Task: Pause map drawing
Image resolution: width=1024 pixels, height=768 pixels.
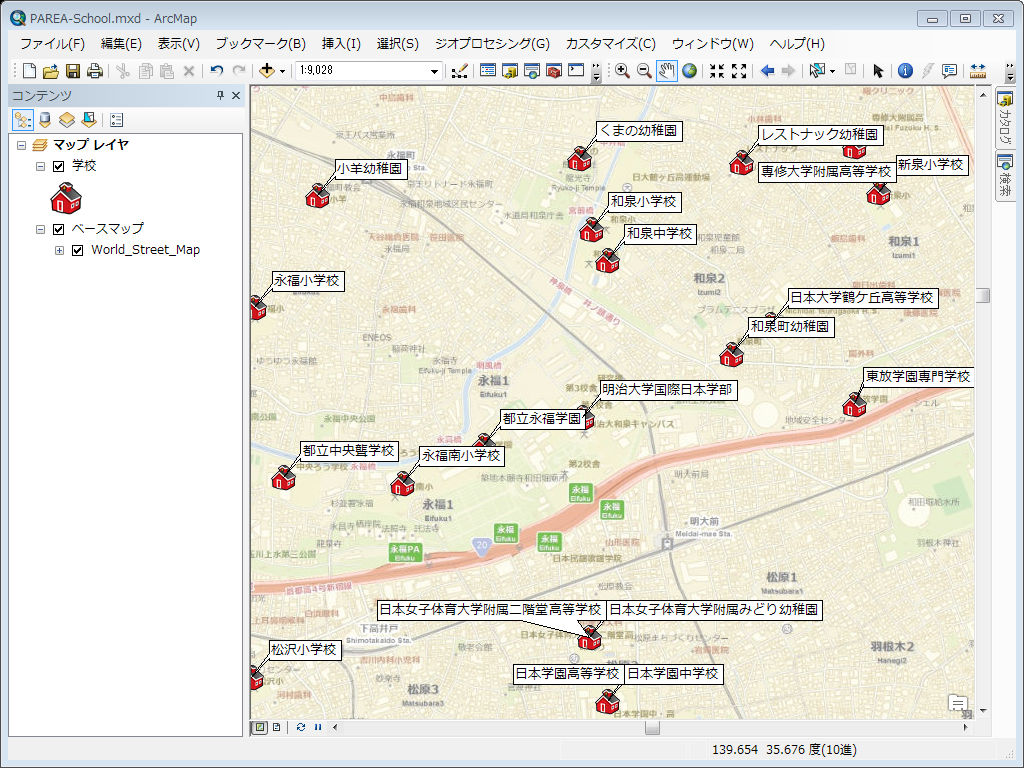Action: 318,727
